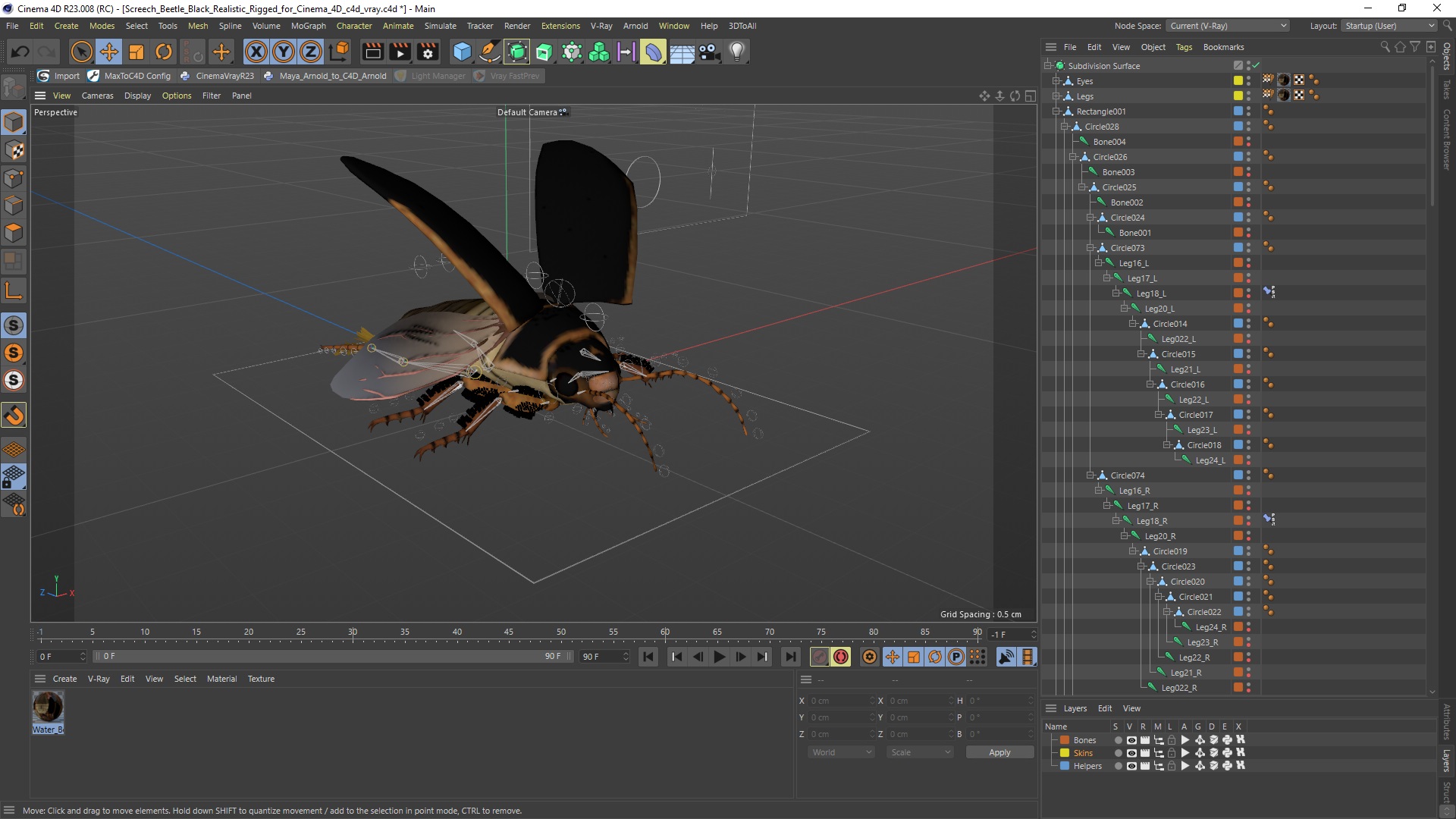
Task: Click Maya_Arnold_to_C4D_Arnold button
Action: coord(325,76)
